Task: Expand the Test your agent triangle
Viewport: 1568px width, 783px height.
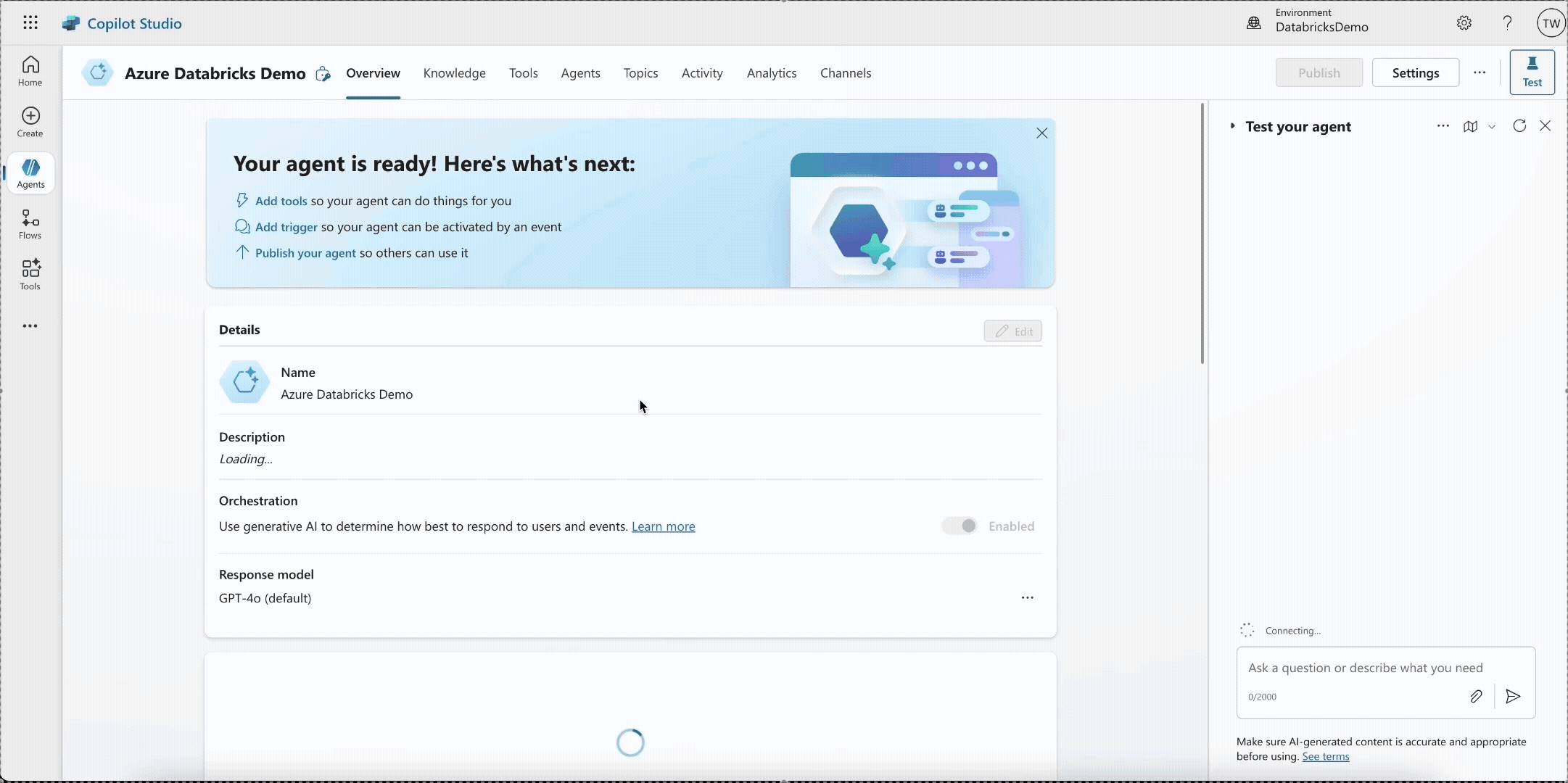Action: [x=1232, y=126]
